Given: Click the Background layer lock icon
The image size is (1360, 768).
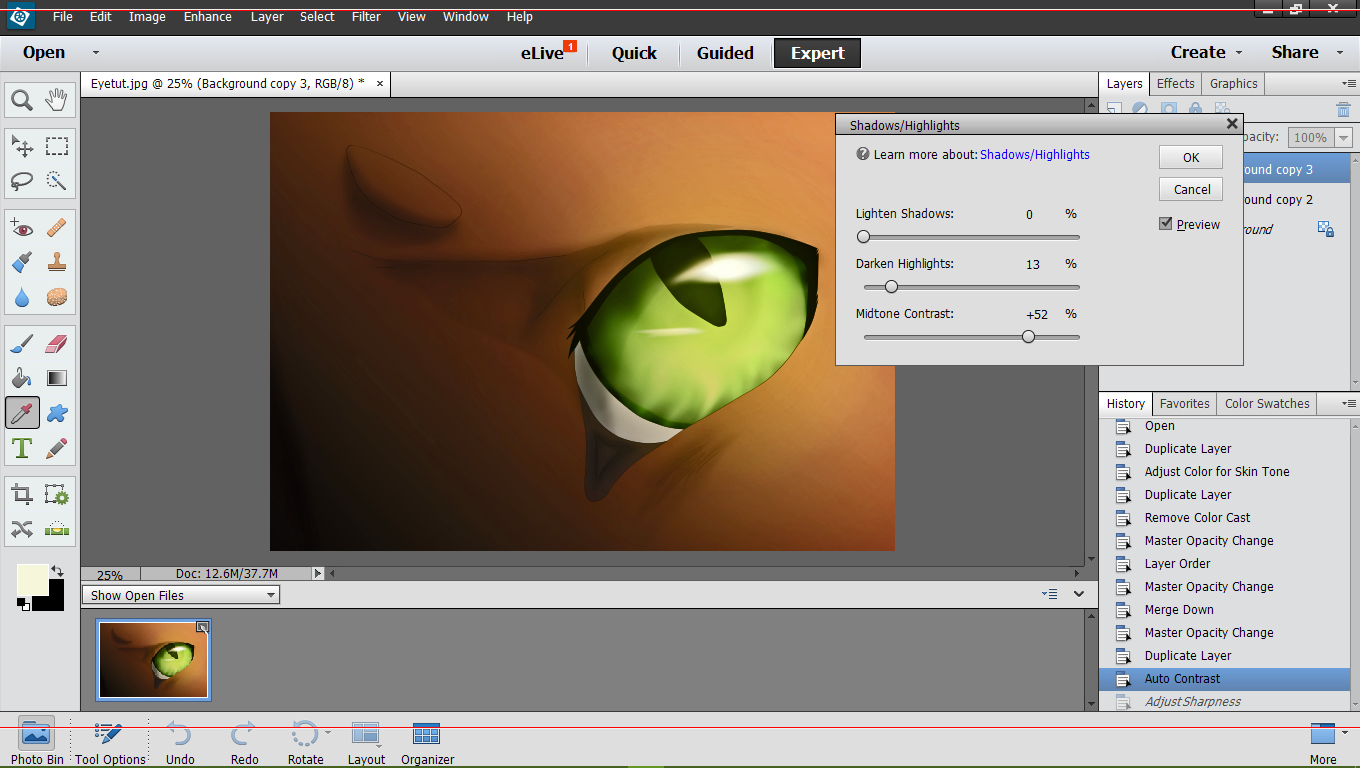Looking at the screenshot, I should (1326, 229).
